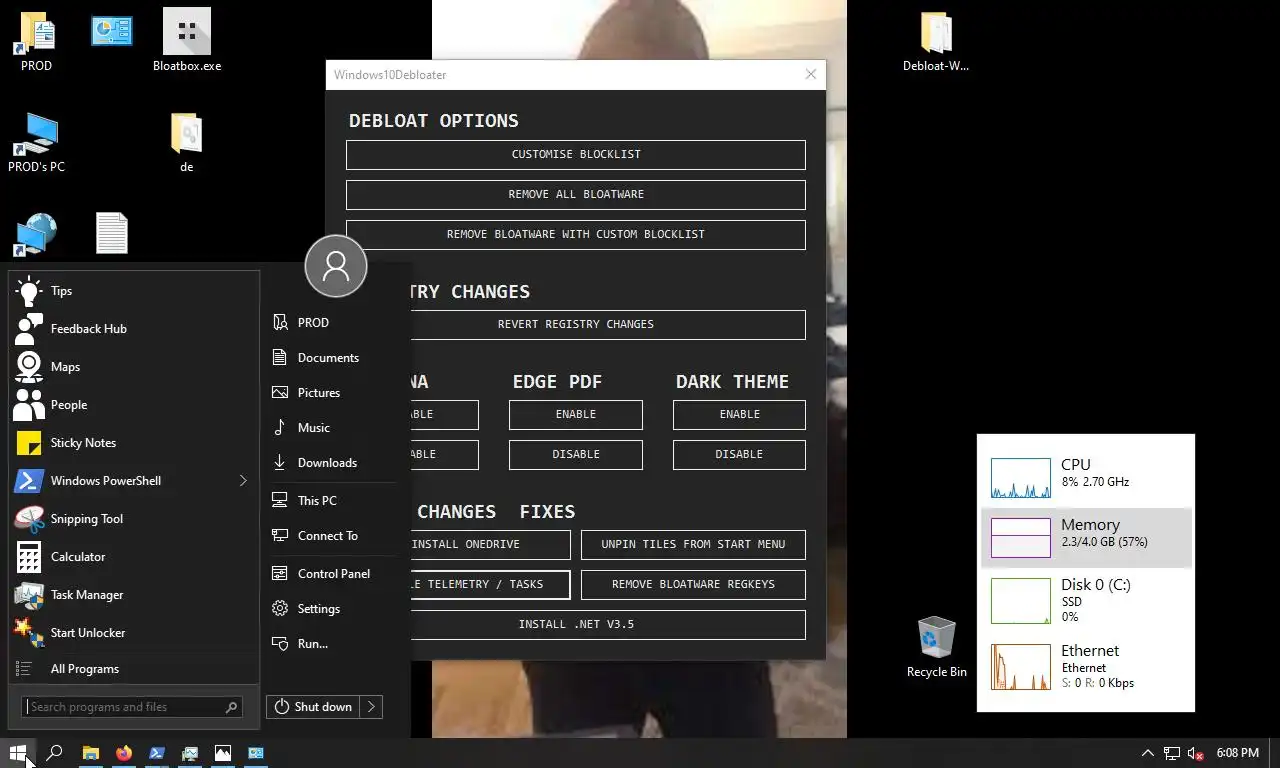The image size is (1280, 768).
Task: Click REMOVE ALL BLOATWARE button
Action: (x=576, y=195)
